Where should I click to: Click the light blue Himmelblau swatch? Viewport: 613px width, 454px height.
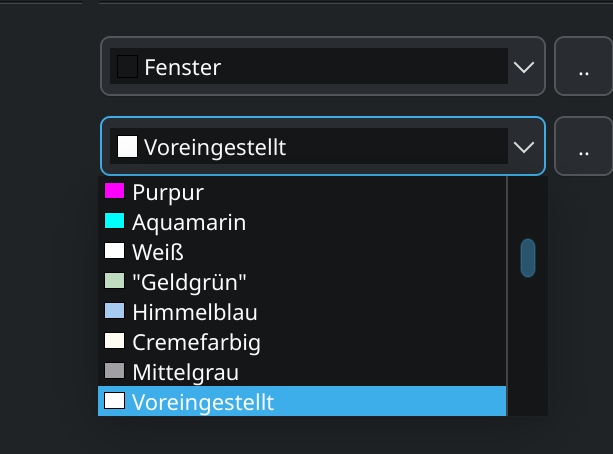tap(114, 311)
